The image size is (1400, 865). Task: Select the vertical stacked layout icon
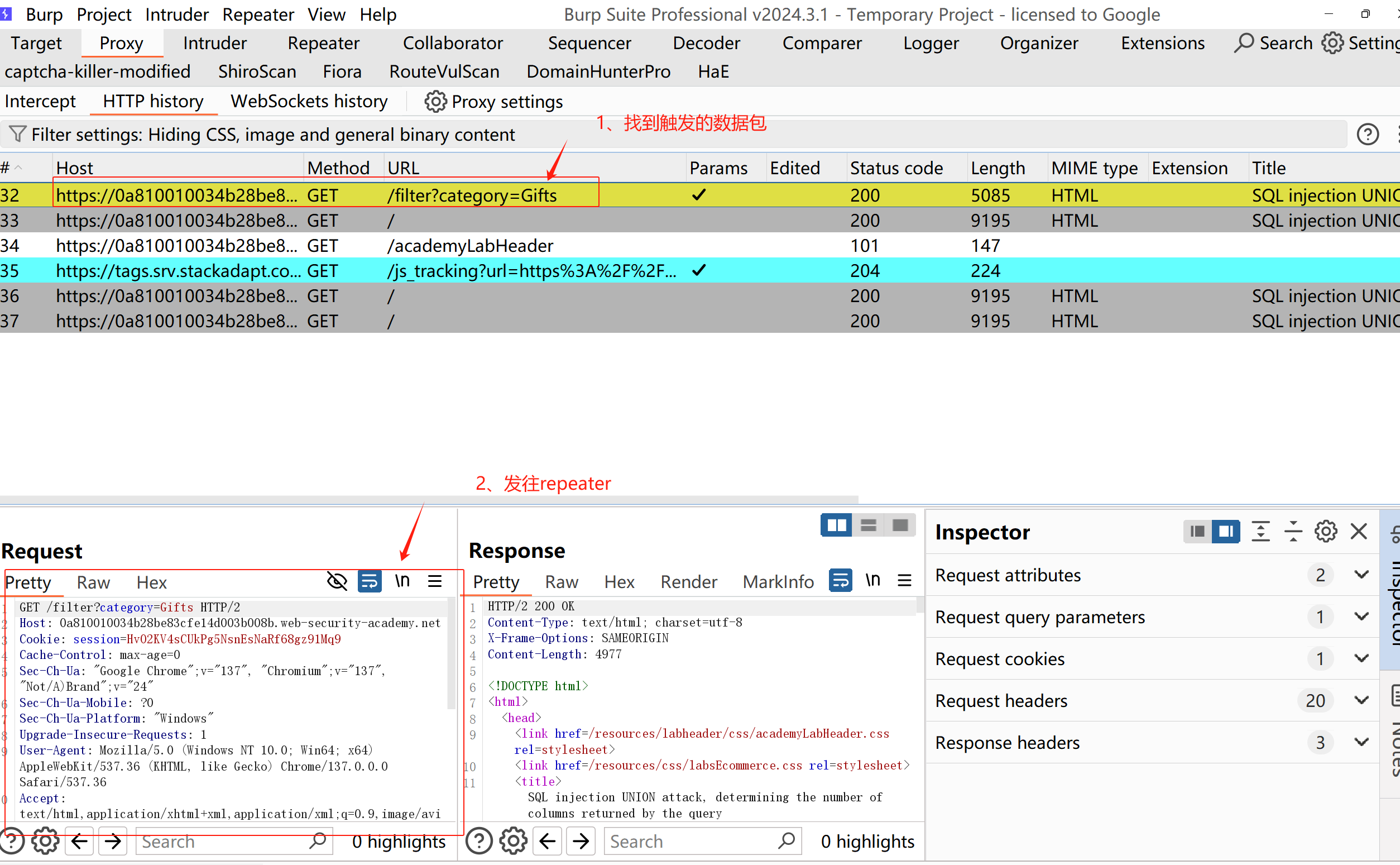[868, 525]
